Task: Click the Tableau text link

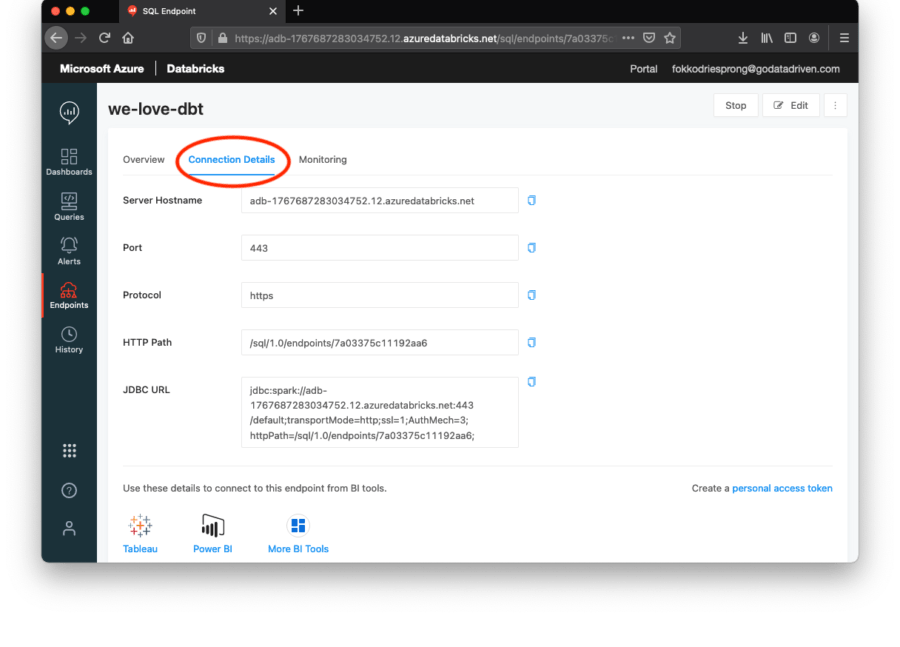Action: 140,549
